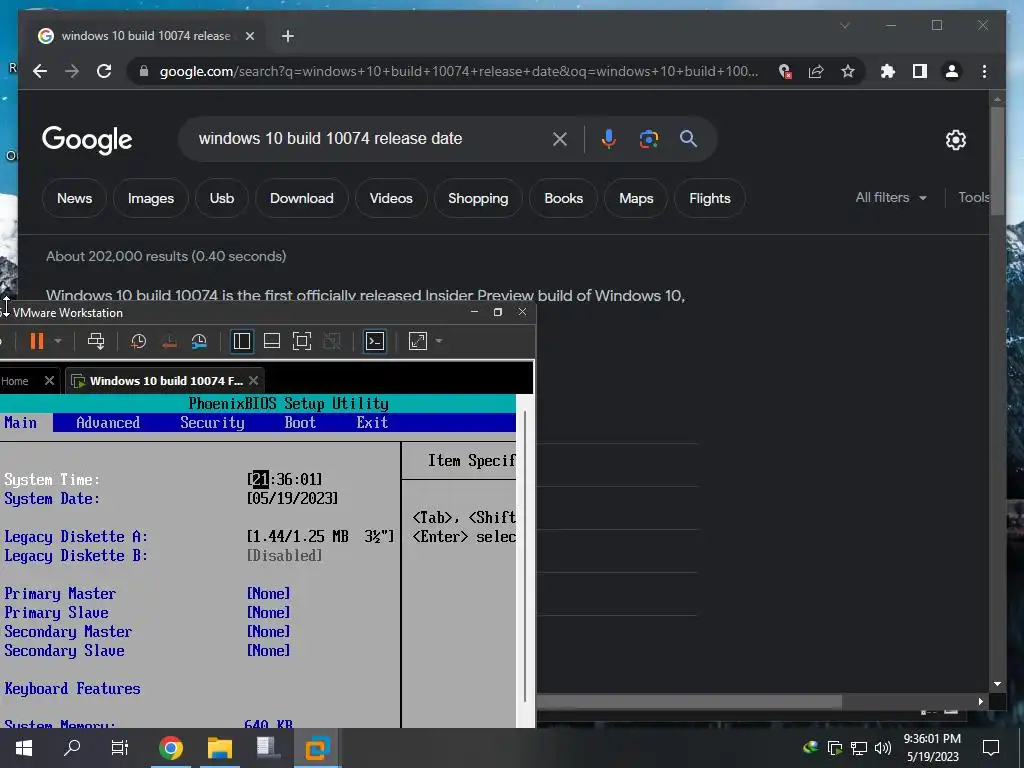Click Chrome vertical scrollbar thumb

click(x=997, y=161)
